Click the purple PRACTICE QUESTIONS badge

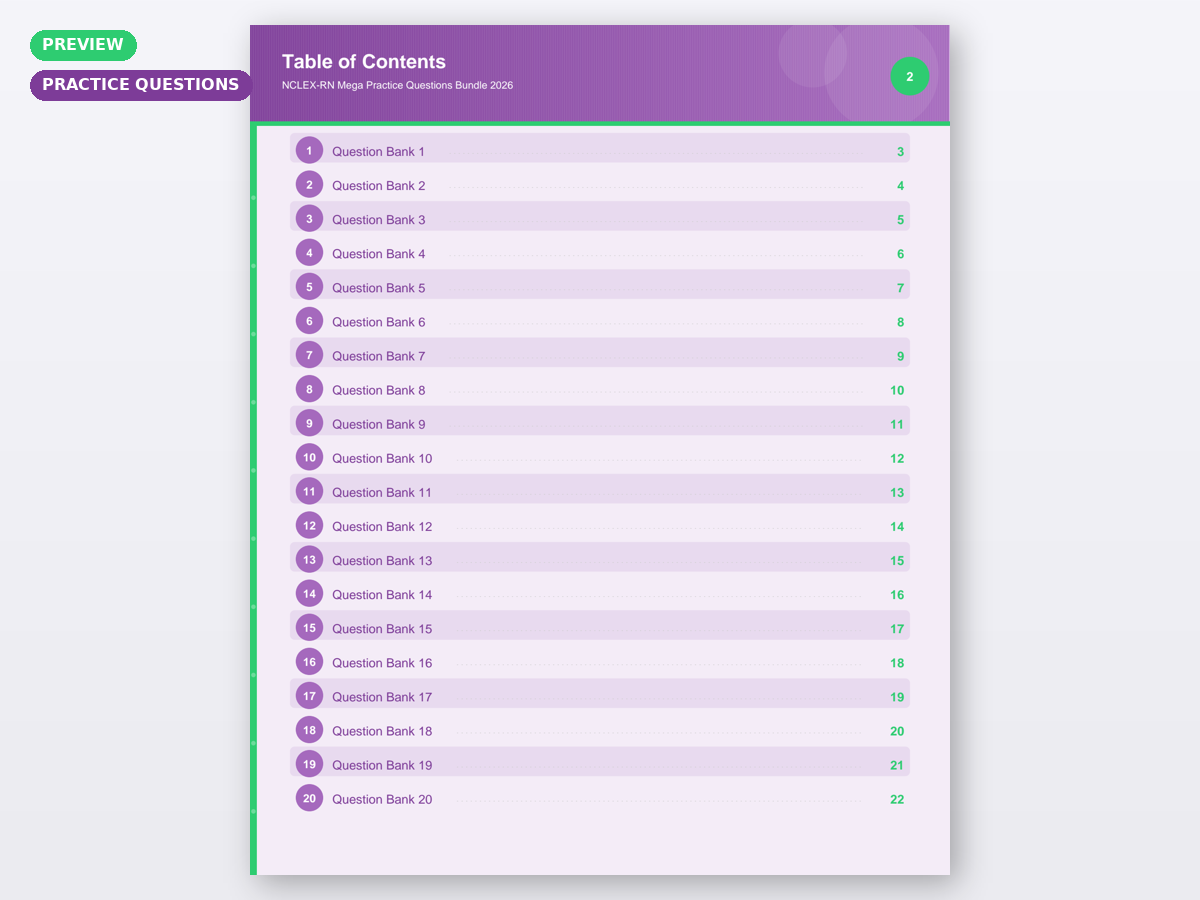(x=140, y=85)
